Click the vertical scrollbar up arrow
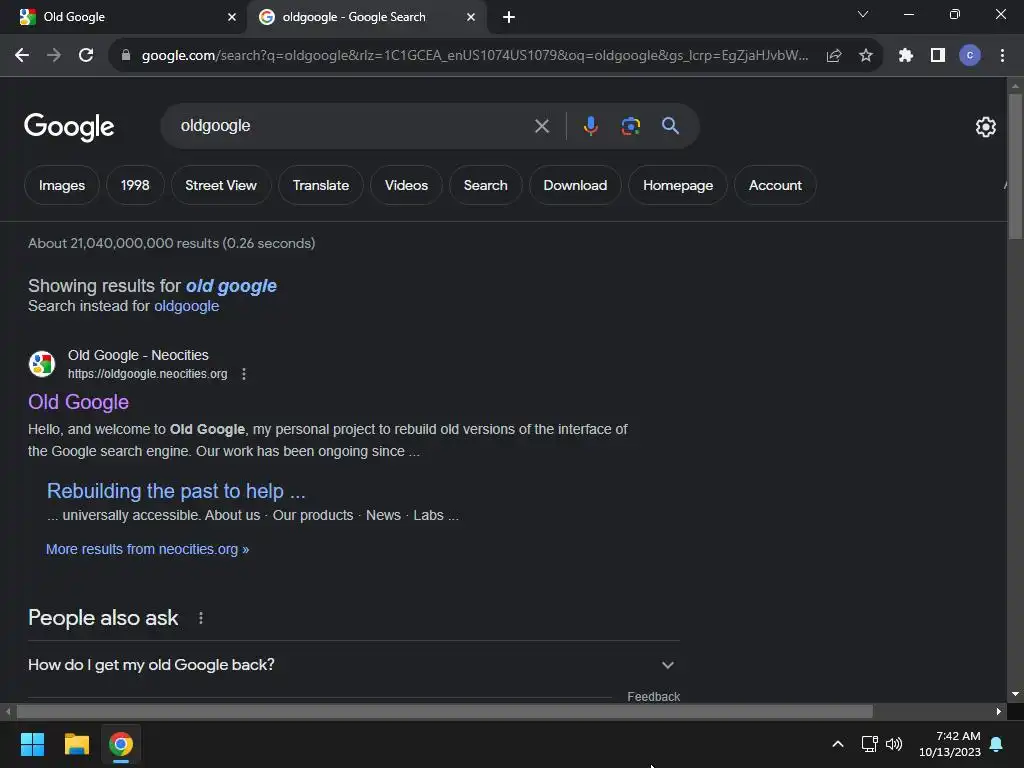Screen dimensions: 1024x768 pyautogui.click(x=1015, y=86)
